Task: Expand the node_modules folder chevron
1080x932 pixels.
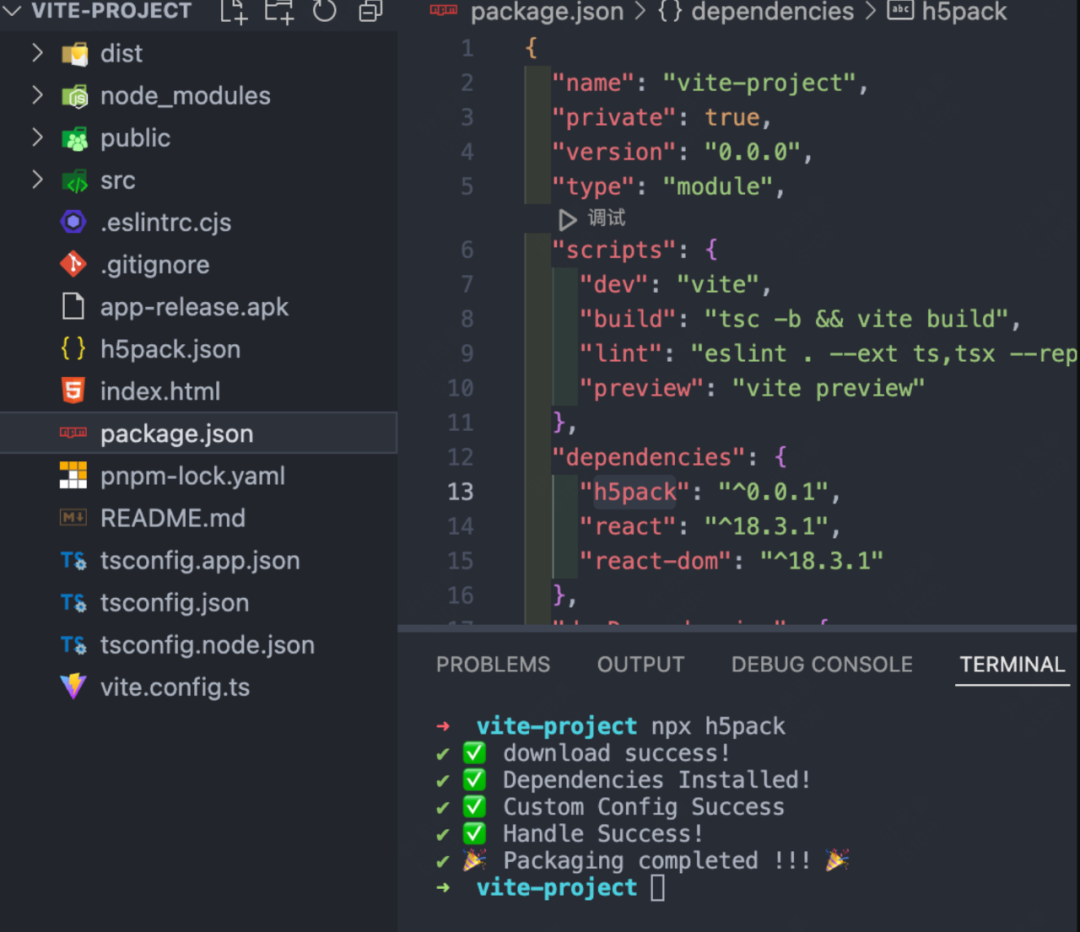Action: [37, 95]
